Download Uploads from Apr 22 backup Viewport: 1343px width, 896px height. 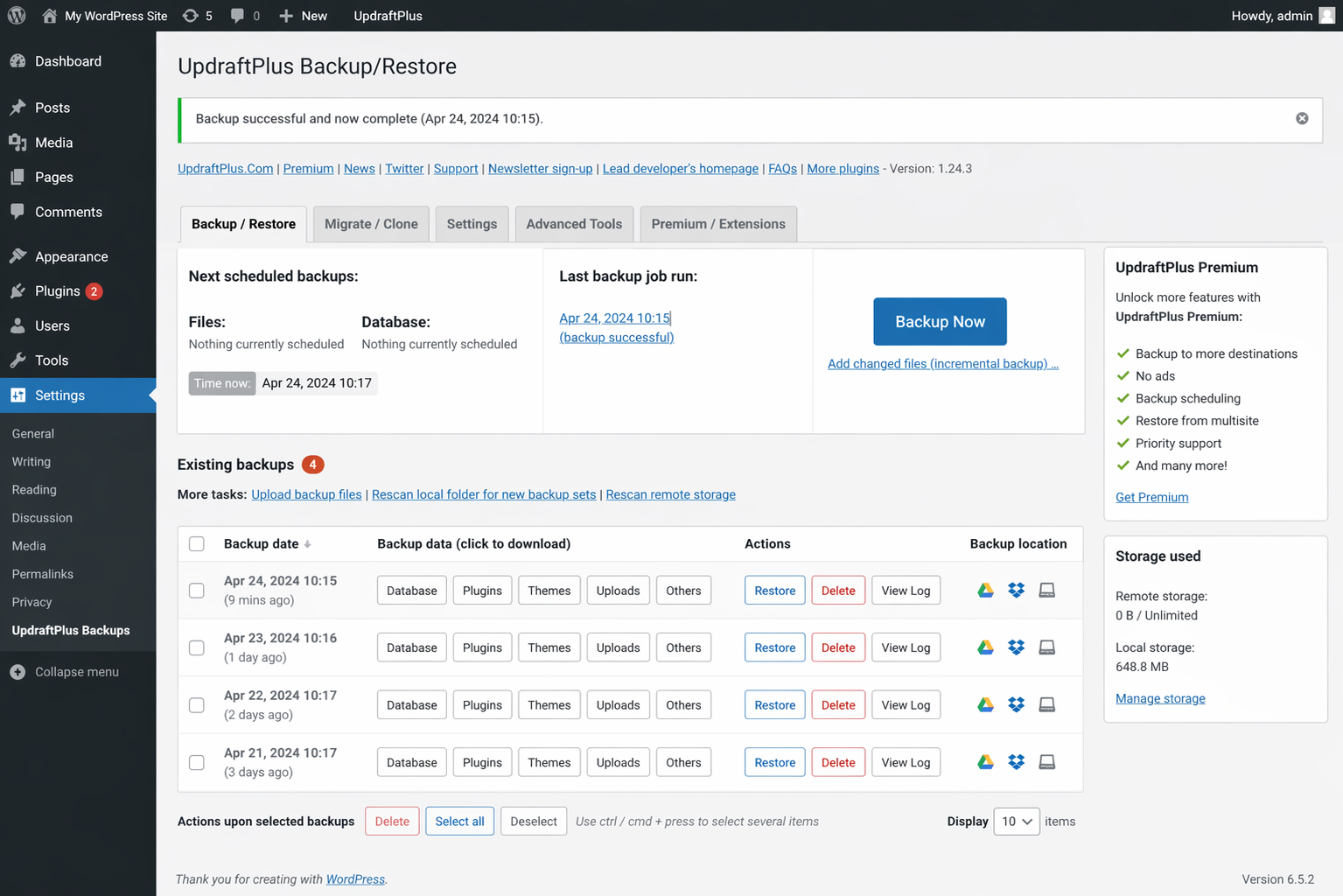[619, 705]
